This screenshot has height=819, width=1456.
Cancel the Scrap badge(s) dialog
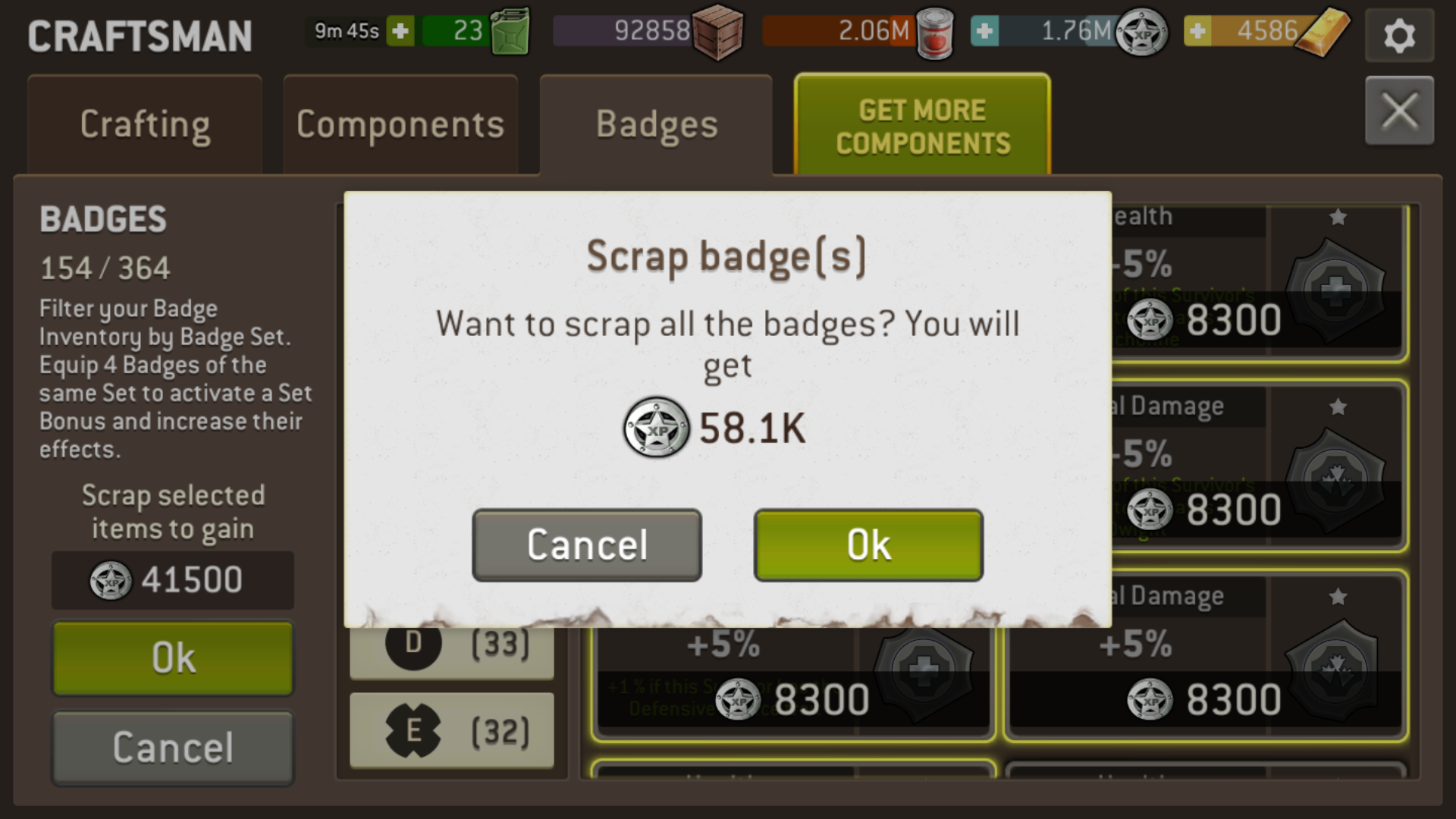[587, 545]
